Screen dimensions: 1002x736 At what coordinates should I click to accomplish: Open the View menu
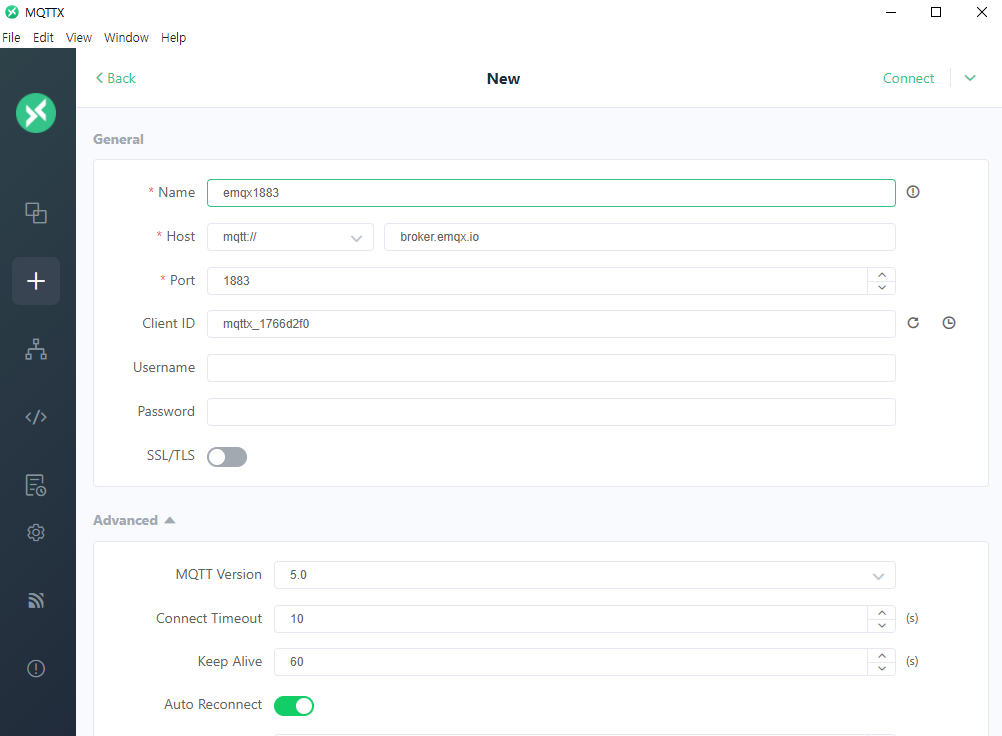(x=79, y=38)
